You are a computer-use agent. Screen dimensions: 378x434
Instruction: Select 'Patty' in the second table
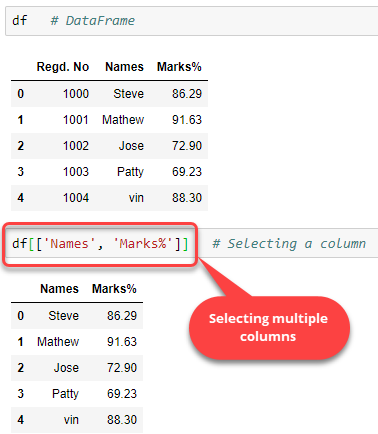(x=65, y=394)
